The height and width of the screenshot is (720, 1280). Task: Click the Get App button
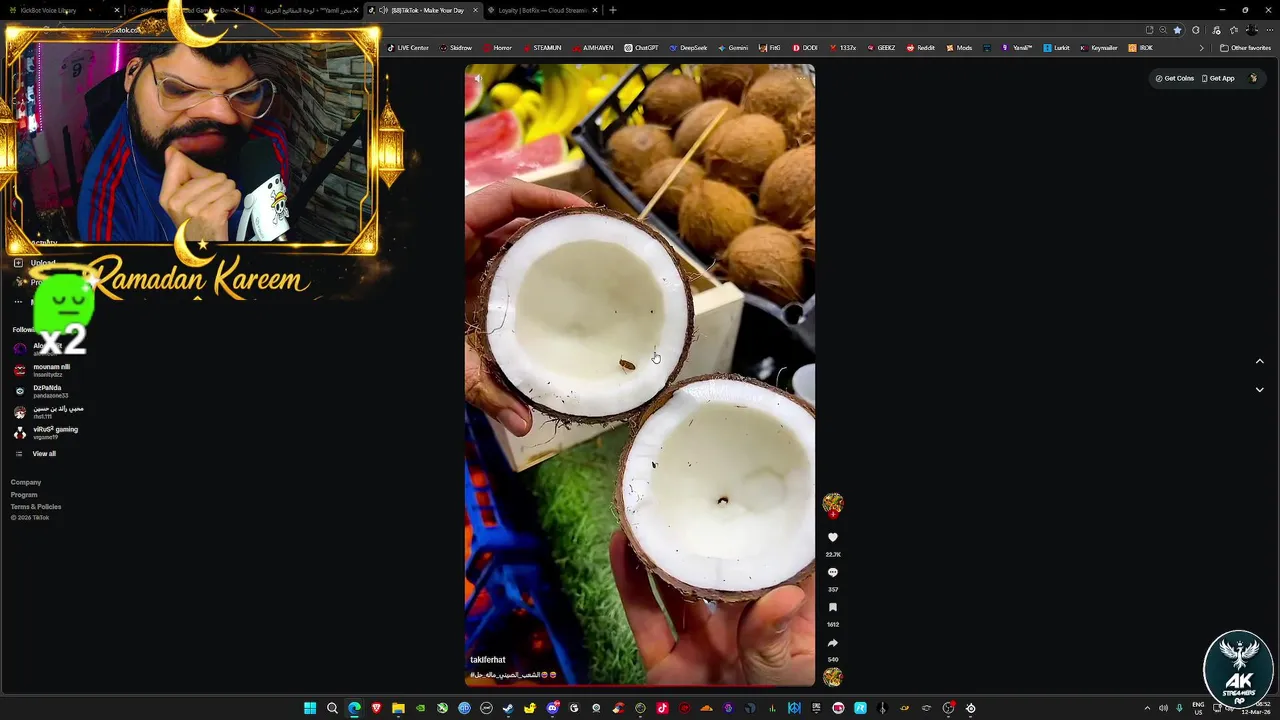(1218, 78)
